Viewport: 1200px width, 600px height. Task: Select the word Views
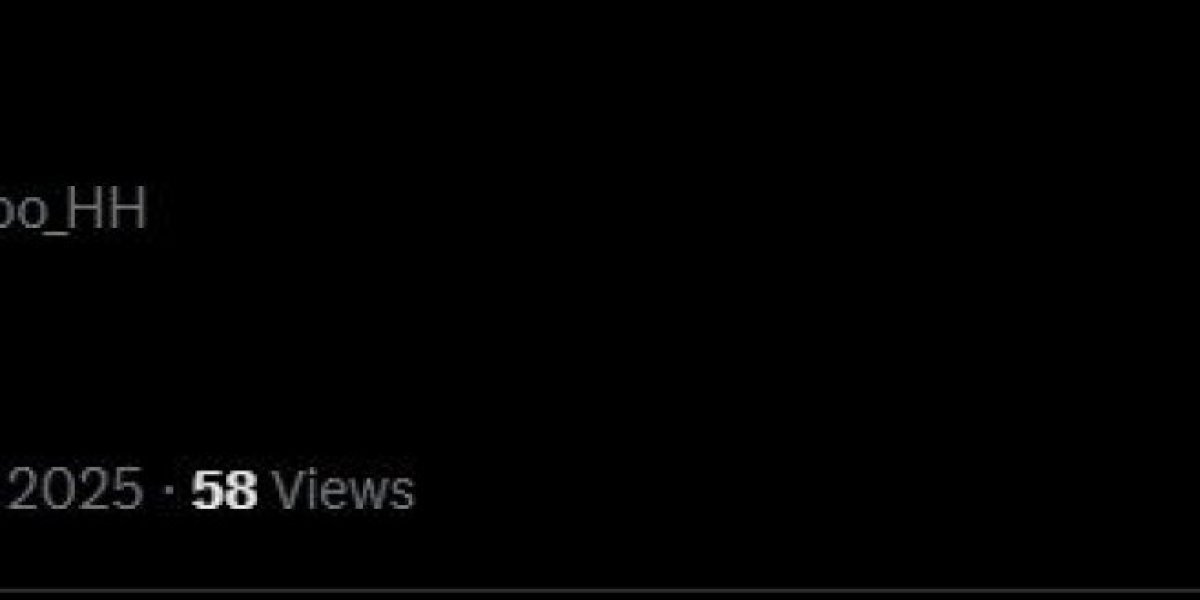343,491
